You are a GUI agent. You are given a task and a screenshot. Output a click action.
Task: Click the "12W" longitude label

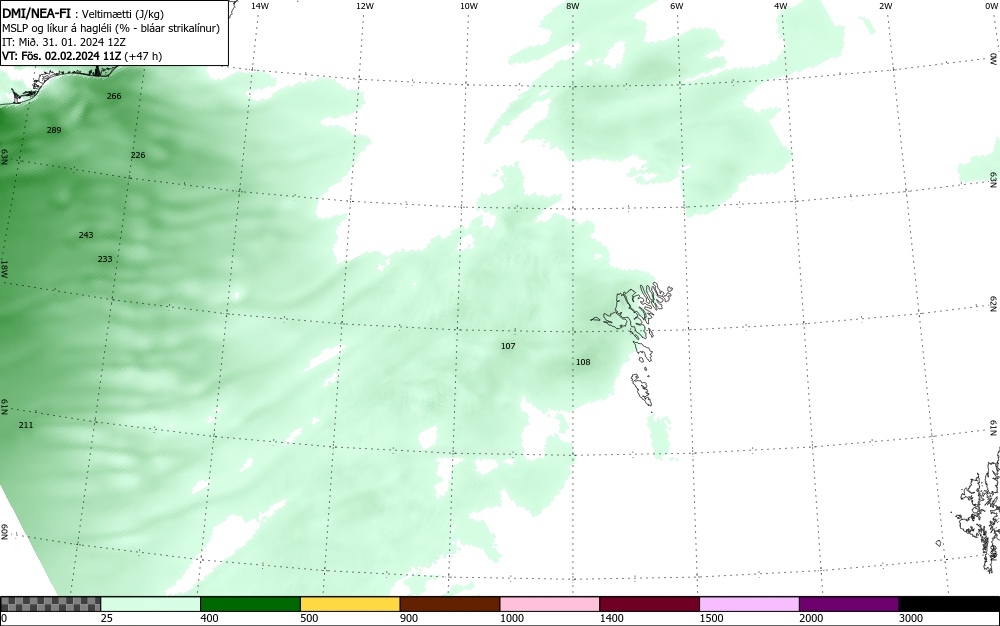click(x=364, y=6)
